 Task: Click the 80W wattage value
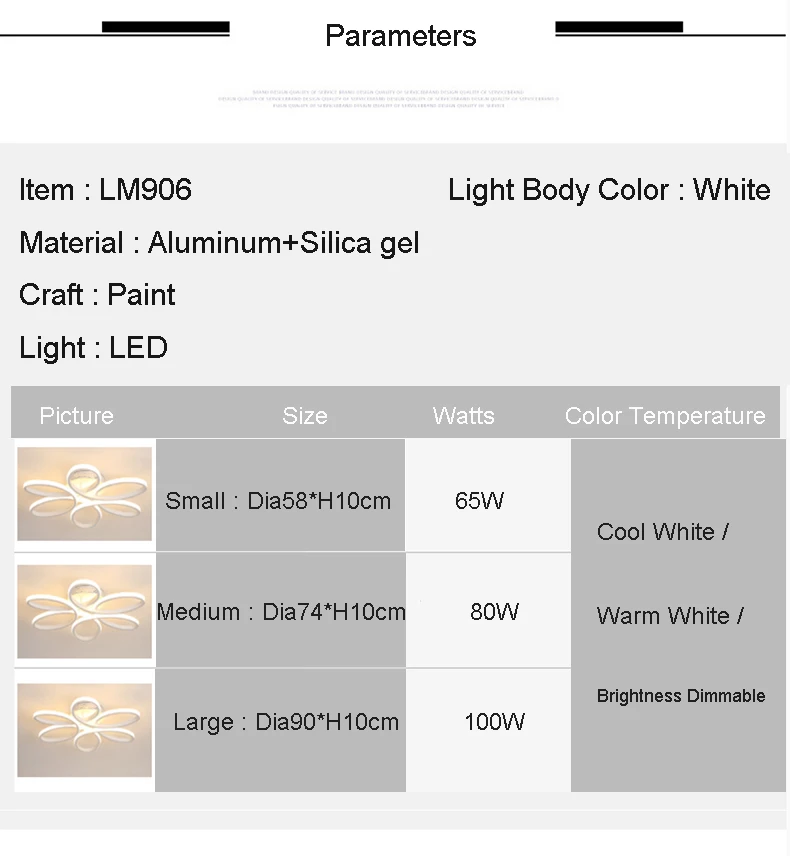point(495,611)
